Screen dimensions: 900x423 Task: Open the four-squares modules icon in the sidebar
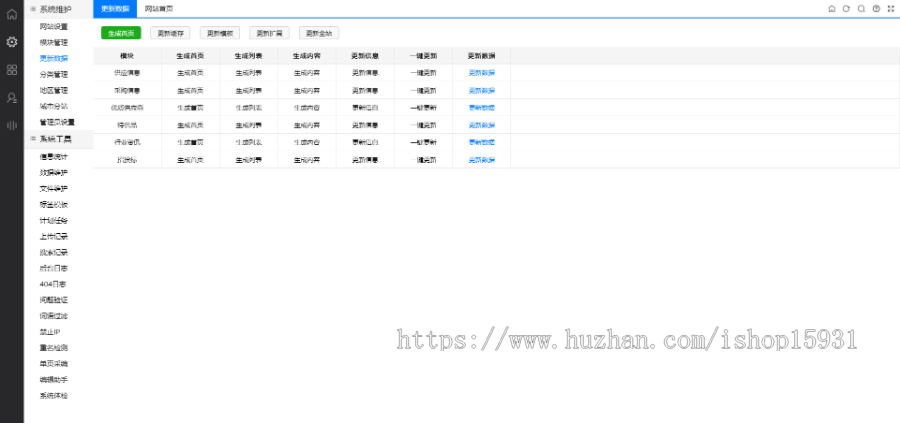point(11,70)
